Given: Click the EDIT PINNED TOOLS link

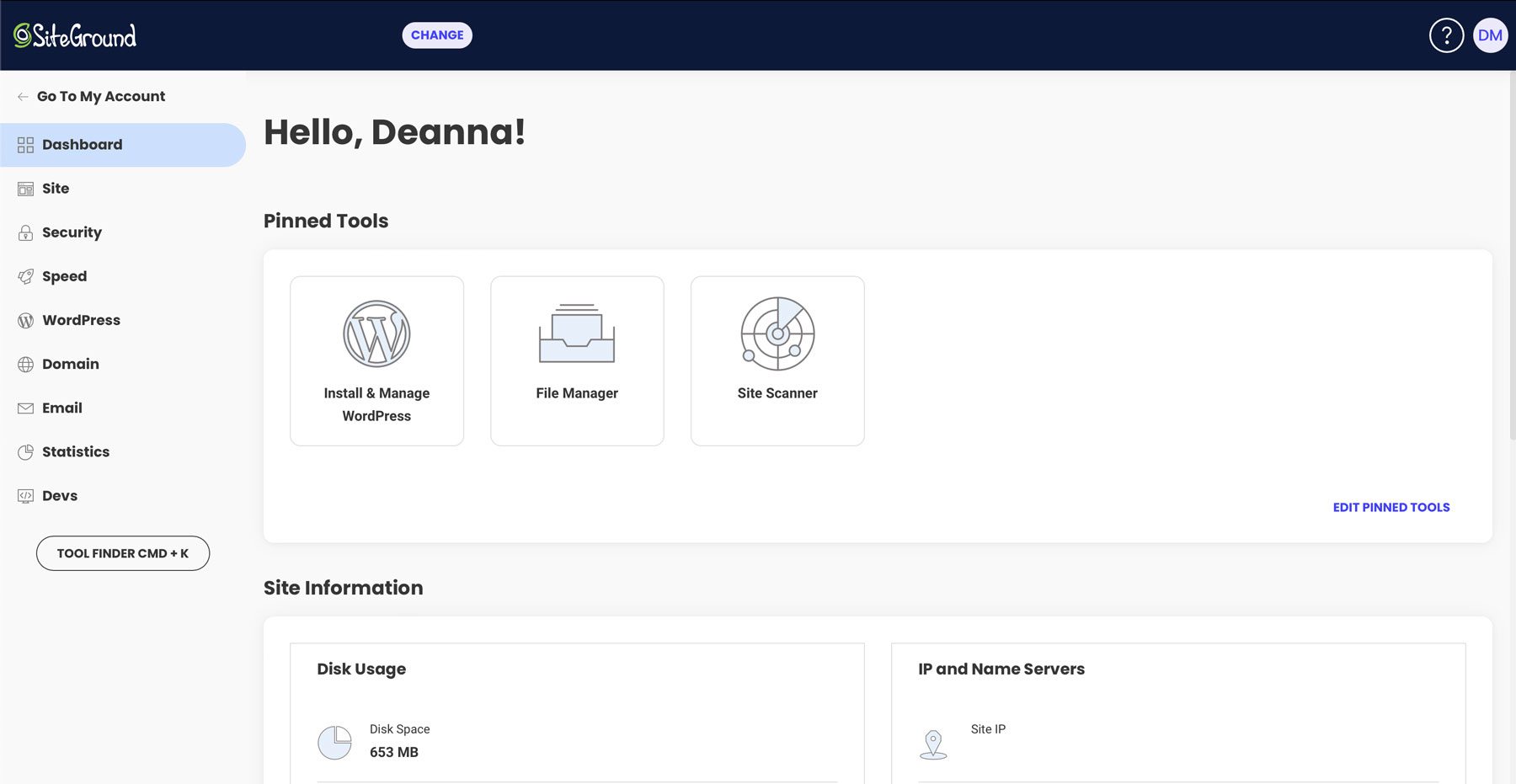Looking at the screenshot, I should [x=1391, y=507].
